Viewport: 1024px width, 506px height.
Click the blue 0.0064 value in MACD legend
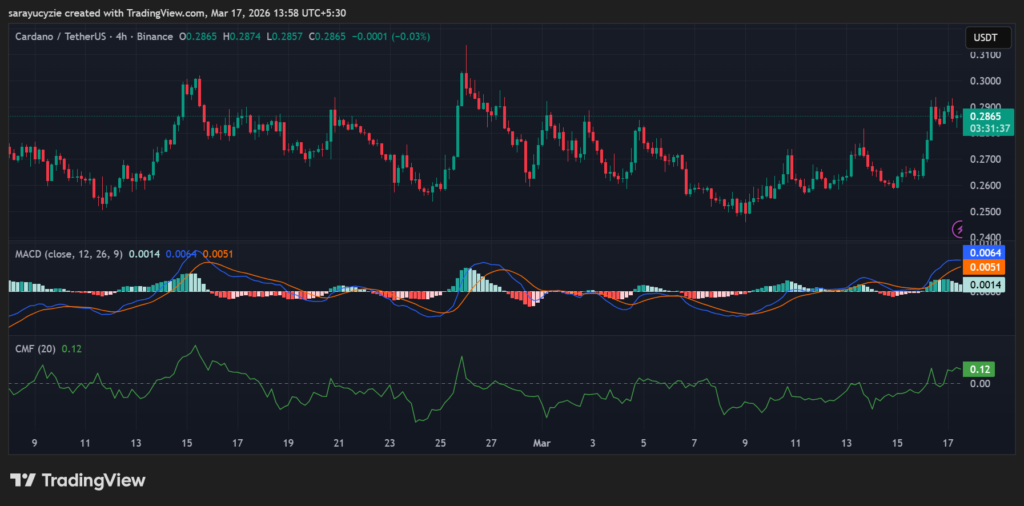(x=181, y=254)
